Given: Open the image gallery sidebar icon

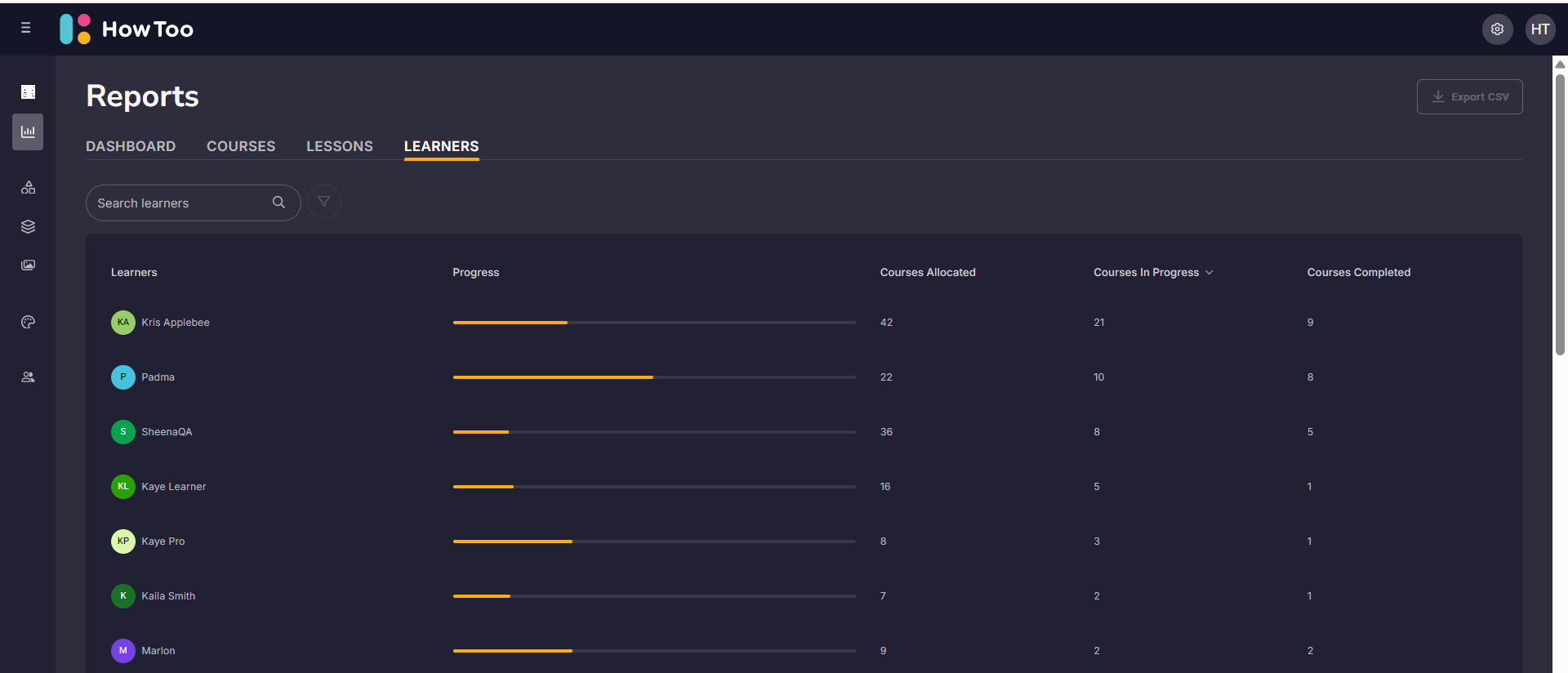Looking at the screenshot, I should [x=28, y=265].
